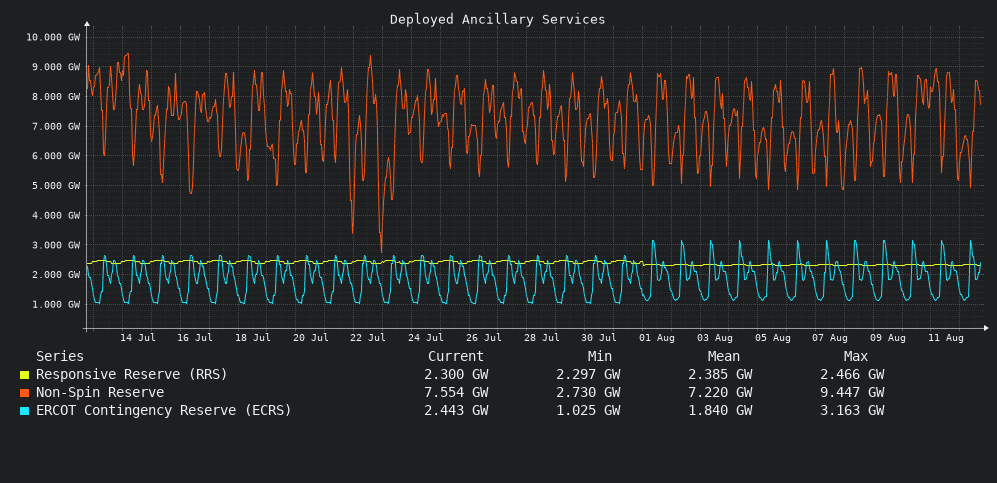Click the 20 Jul x-axis date label

pyautogui.click(x=310, y=338)
